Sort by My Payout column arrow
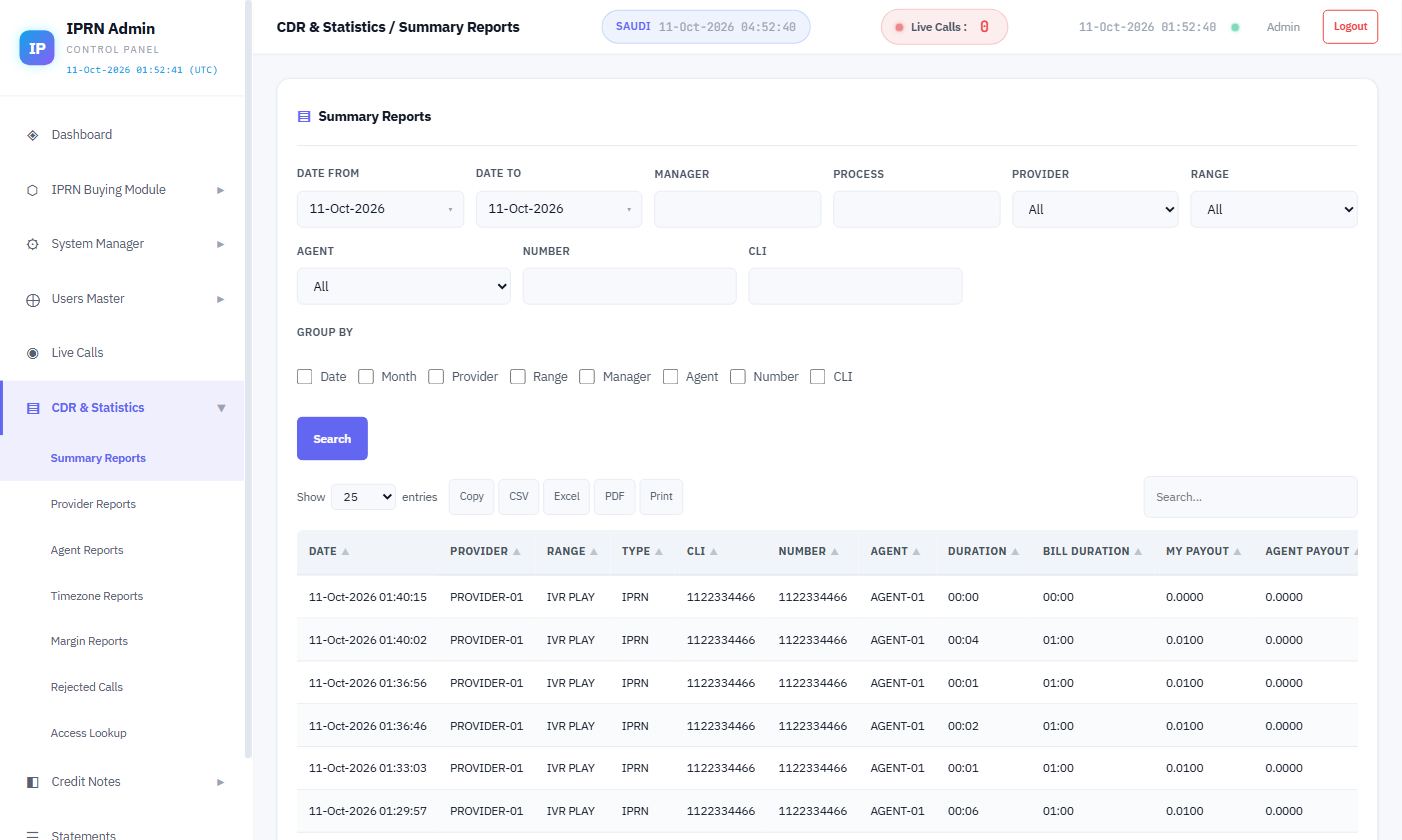The width and height of the screenshot is (1402, 840). click(1237, 552)
